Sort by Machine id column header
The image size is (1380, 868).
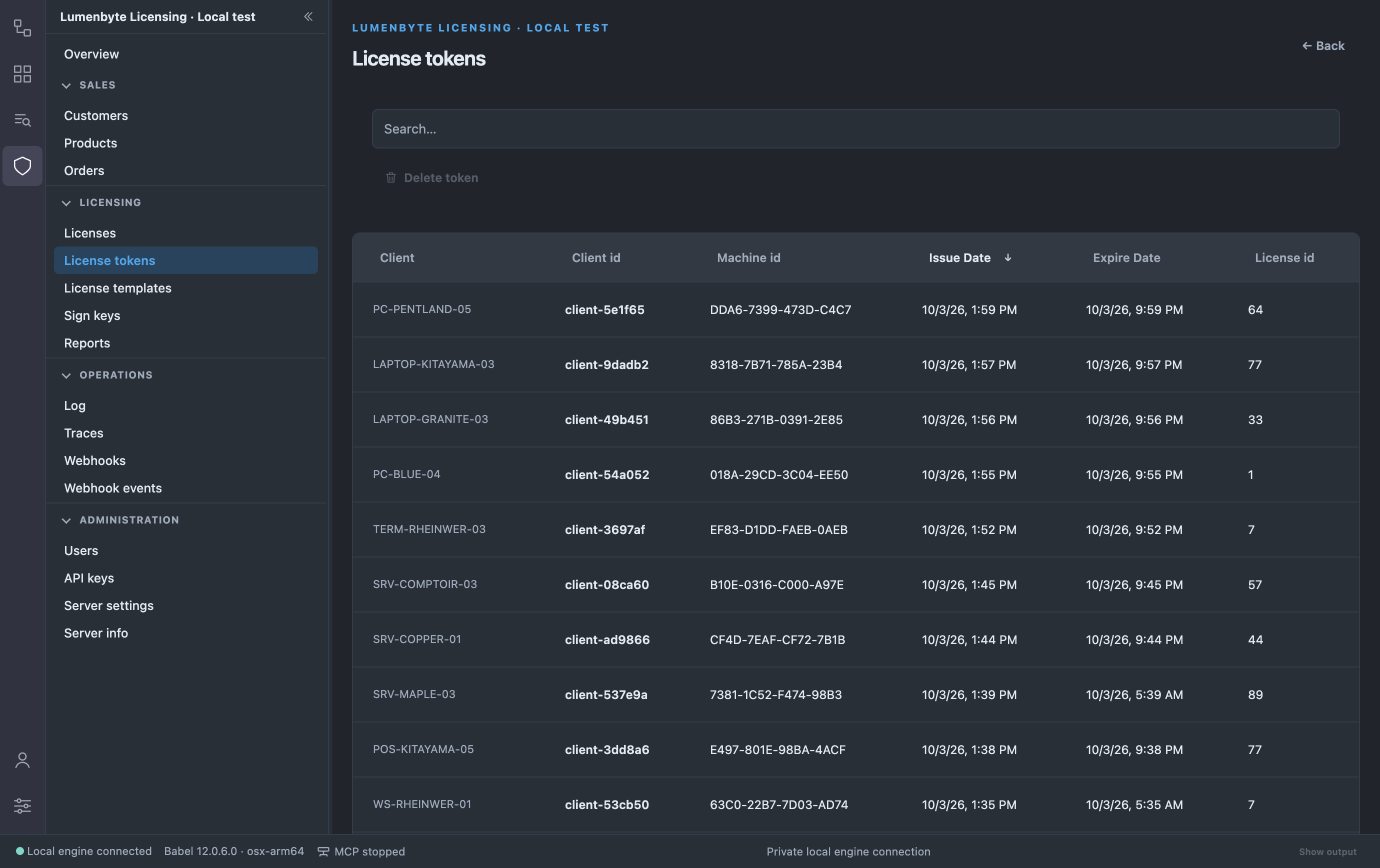pos(748,258)
